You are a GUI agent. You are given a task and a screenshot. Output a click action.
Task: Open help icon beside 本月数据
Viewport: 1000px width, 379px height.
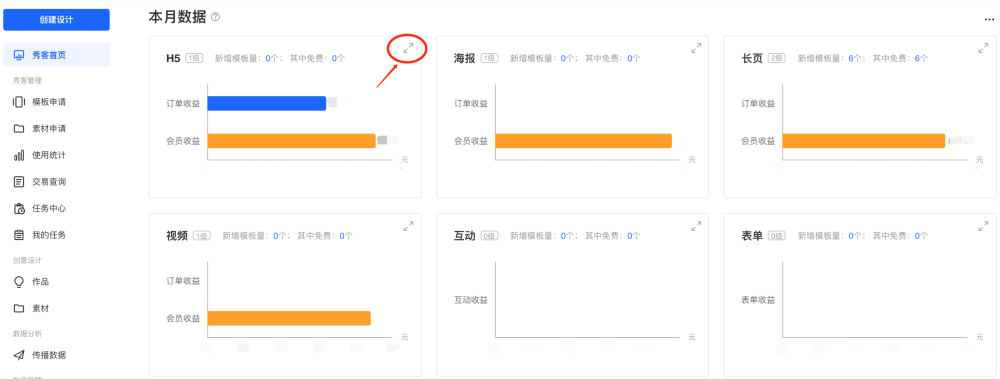[x=216, y=17]
